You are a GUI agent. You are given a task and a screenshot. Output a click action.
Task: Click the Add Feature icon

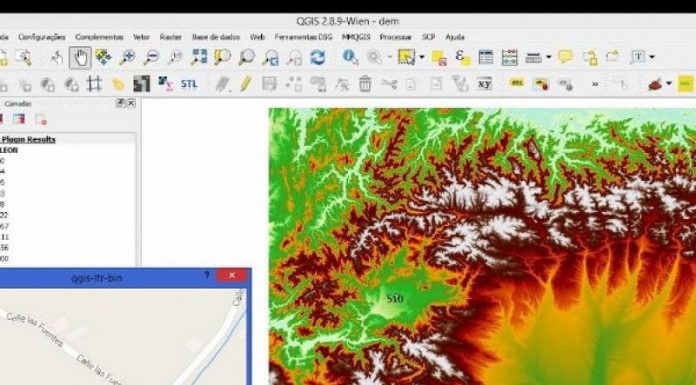point(293,83)
